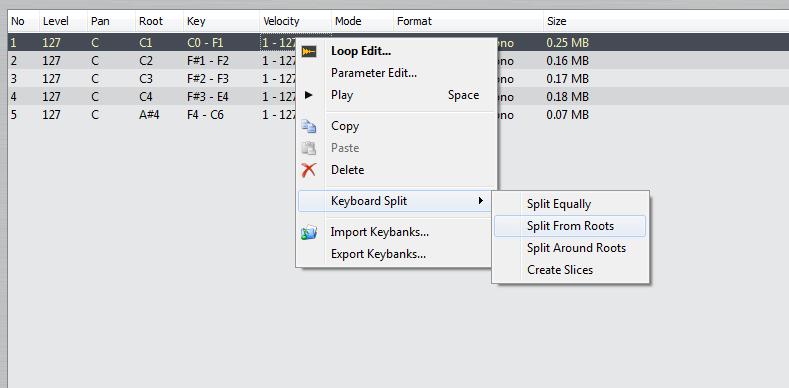Viewport: 789px width, 388px height.
Task: Click size value 0.16 MB
Action: pos(568,61)
